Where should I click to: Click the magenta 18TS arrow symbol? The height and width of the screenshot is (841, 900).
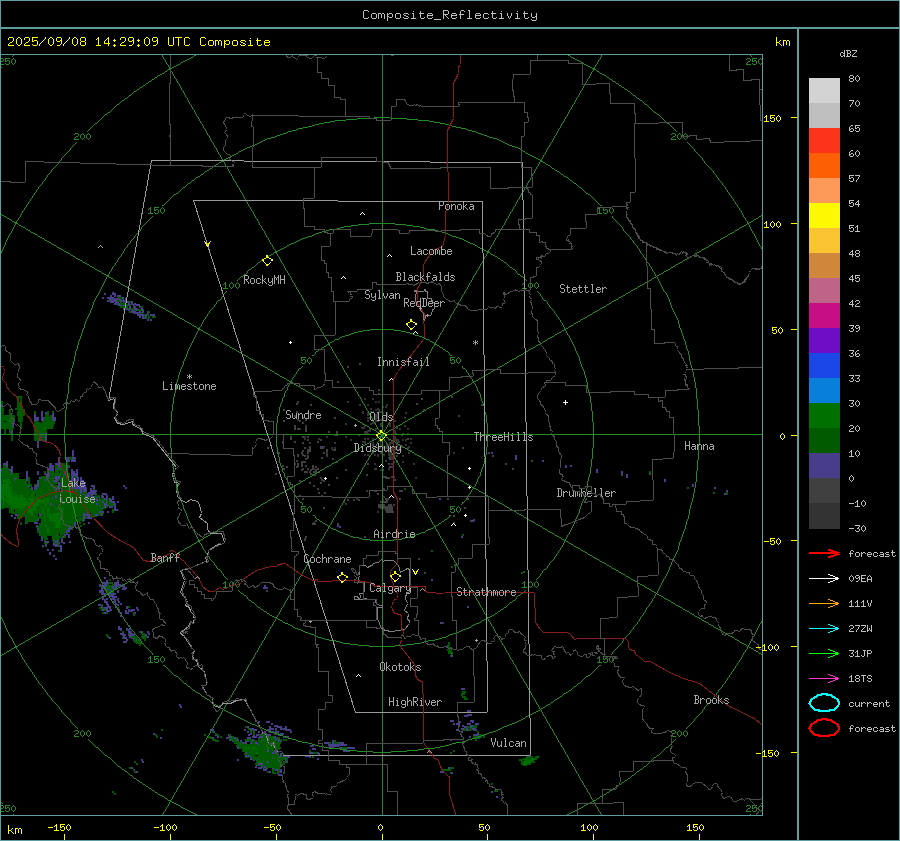(824, 679)
